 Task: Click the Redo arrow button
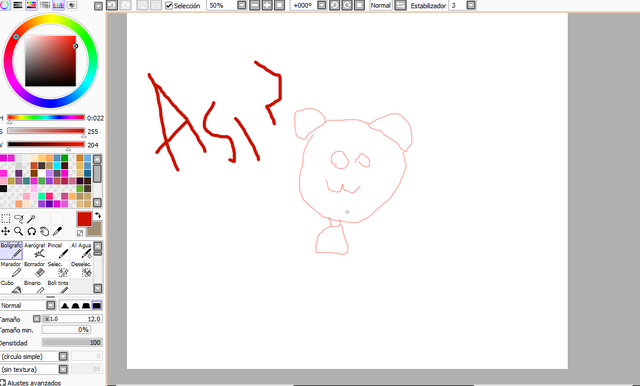[126, 5]
